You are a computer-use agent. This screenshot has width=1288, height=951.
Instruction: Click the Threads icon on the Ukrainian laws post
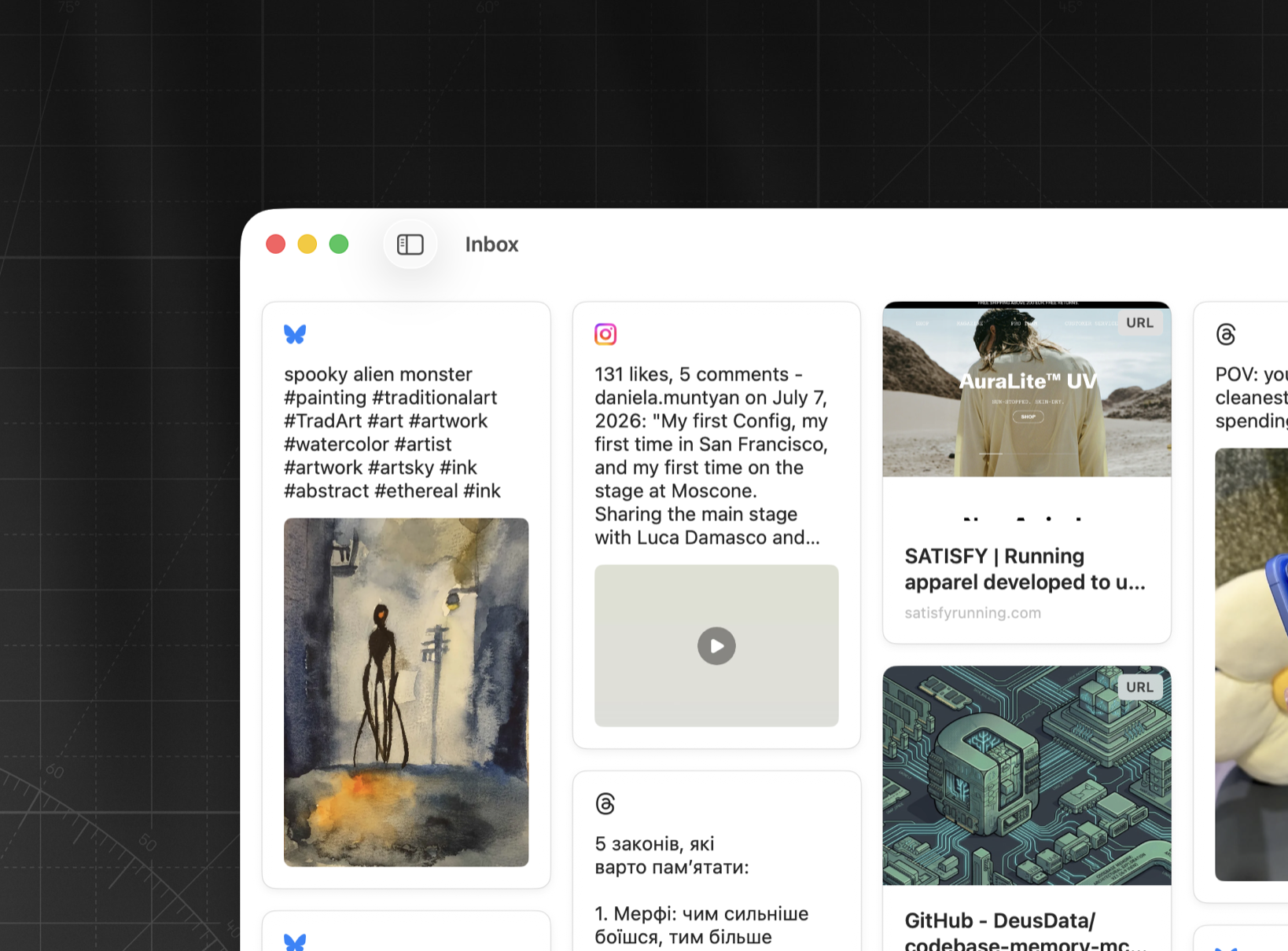(605, 803)
